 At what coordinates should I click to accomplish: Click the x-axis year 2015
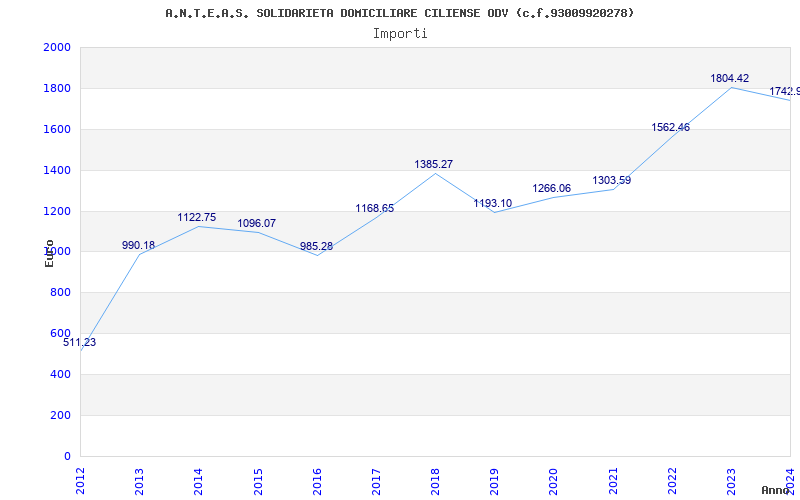tap(258, 481)
